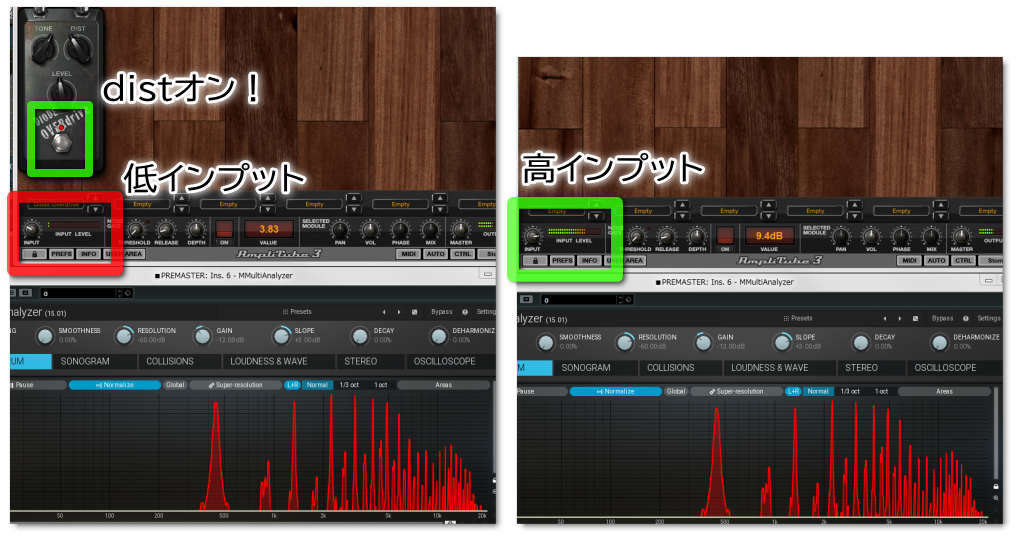Toggle Bypass in the left MMultiAnalyzer
This screenshot has width=1017, height=538.
442,312
